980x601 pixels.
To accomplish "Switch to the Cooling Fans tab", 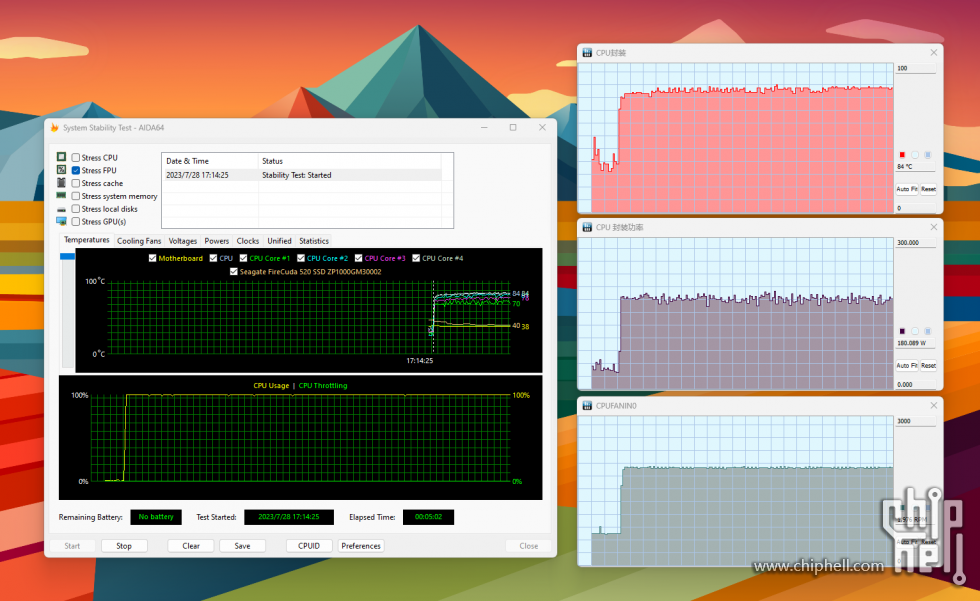I will pyautogui.click(x=139, y=241).
